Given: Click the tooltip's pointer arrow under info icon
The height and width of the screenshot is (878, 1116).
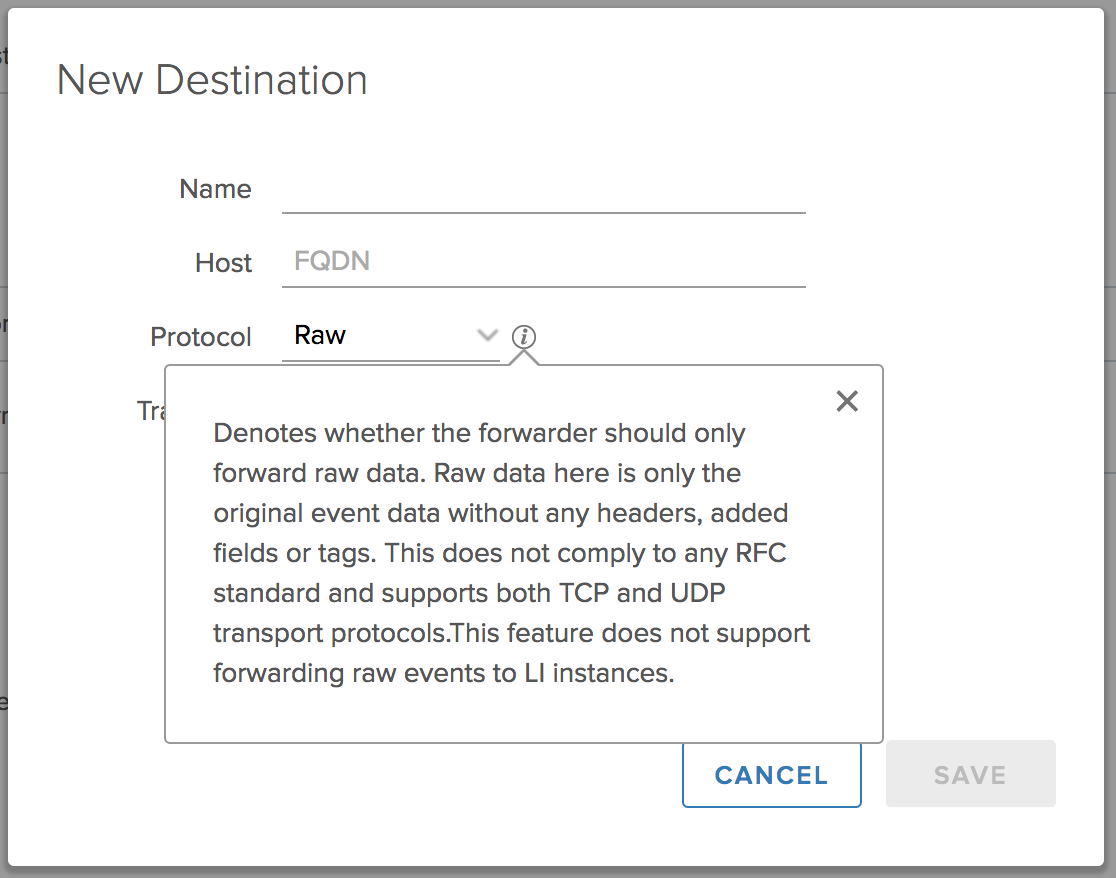Looking at the screenshot, I should pos(524,359).
